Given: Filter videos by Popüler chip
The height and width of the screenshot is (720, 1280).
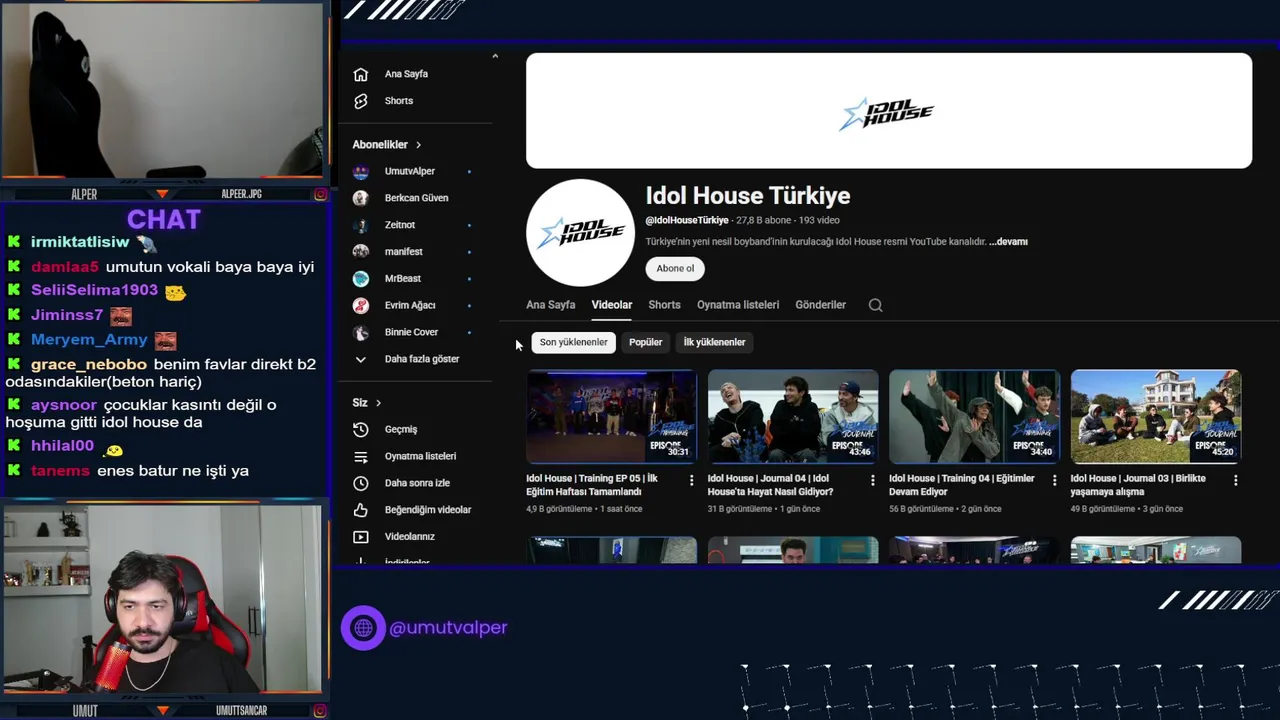Looking at the screenshot, I should [645, 342].
